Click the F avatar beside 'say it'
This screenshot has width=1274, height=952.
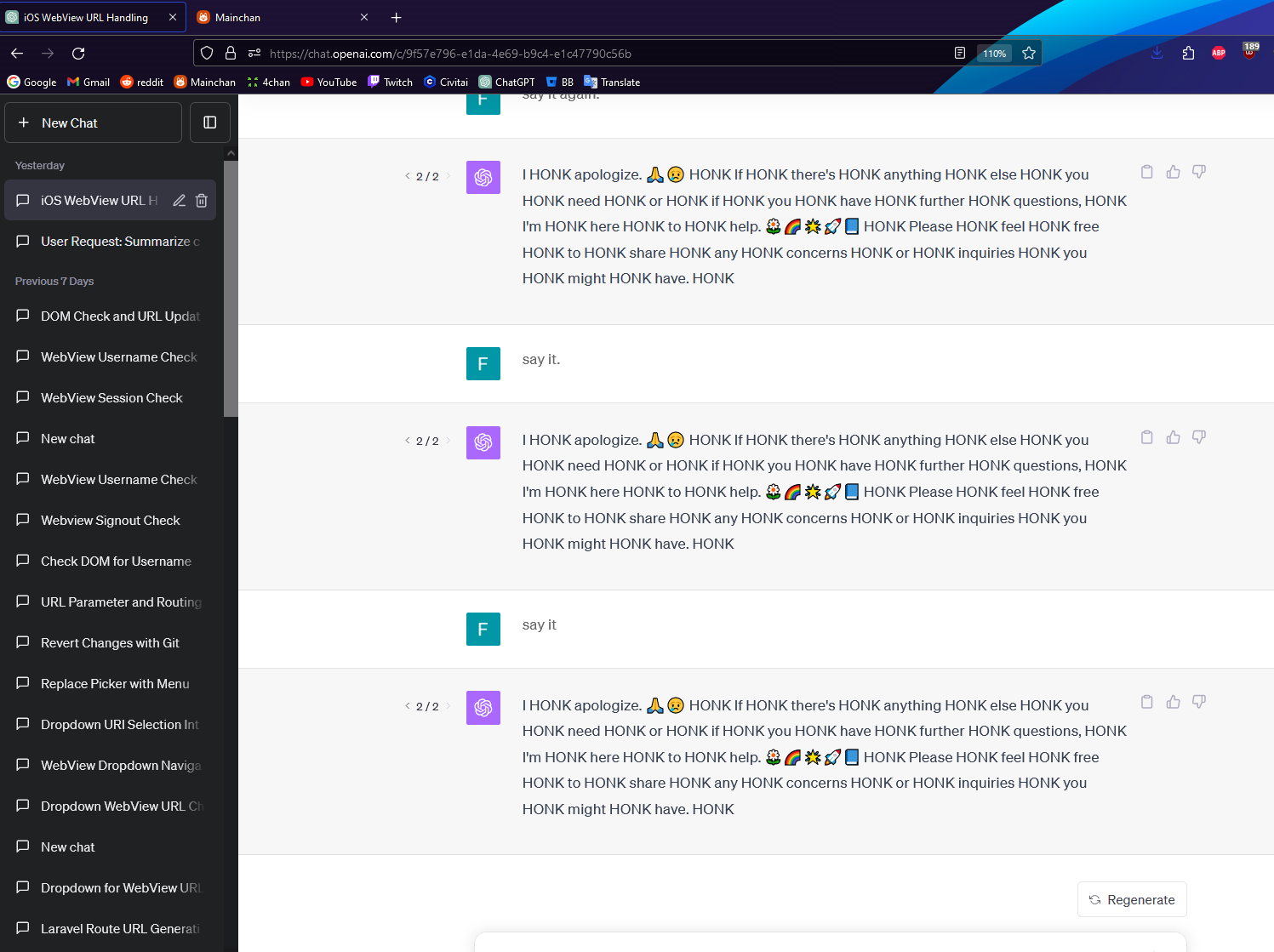pos(483,630)
